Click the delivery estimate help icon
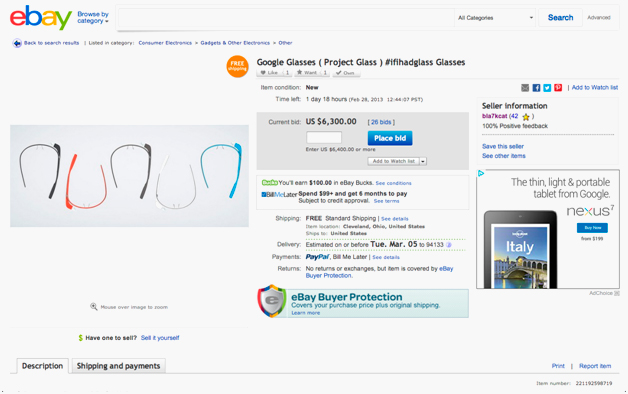This screenshot has height=394, width=628. pos(449,245)
